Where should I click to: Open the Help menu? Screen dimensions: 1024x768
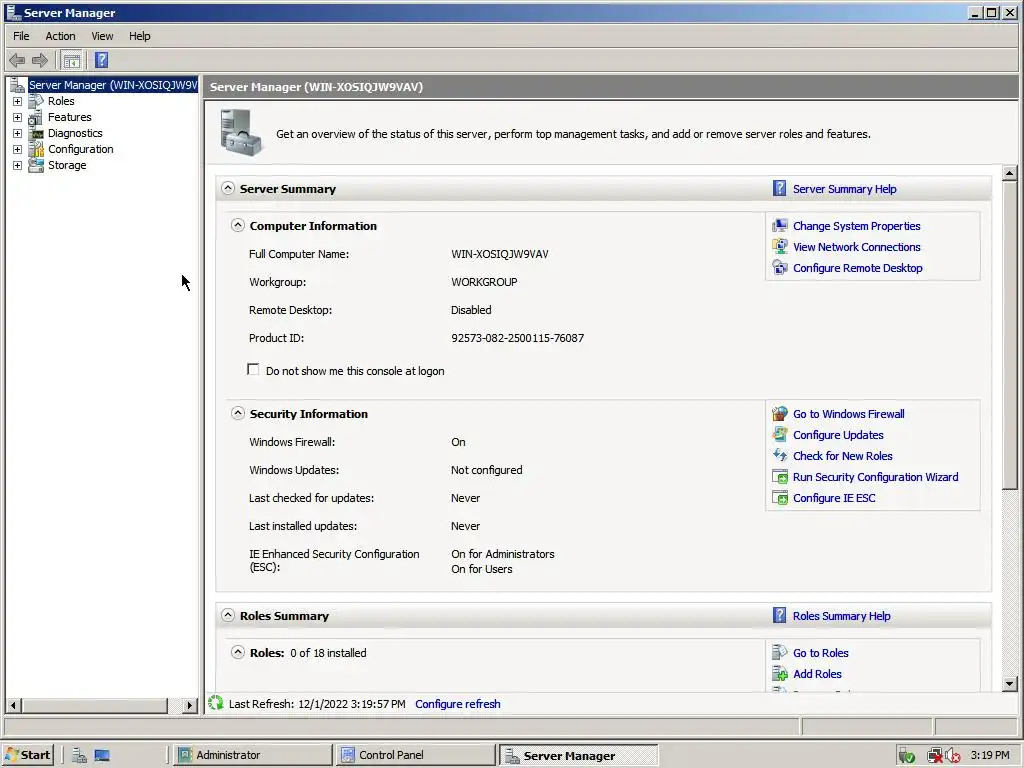pos(139,36)
